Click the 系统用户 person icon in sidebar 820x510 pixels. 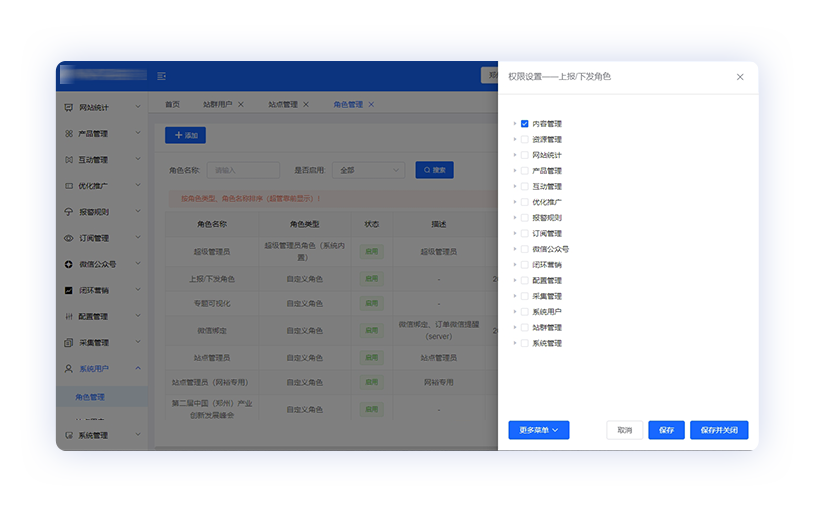tap(69, 369)
